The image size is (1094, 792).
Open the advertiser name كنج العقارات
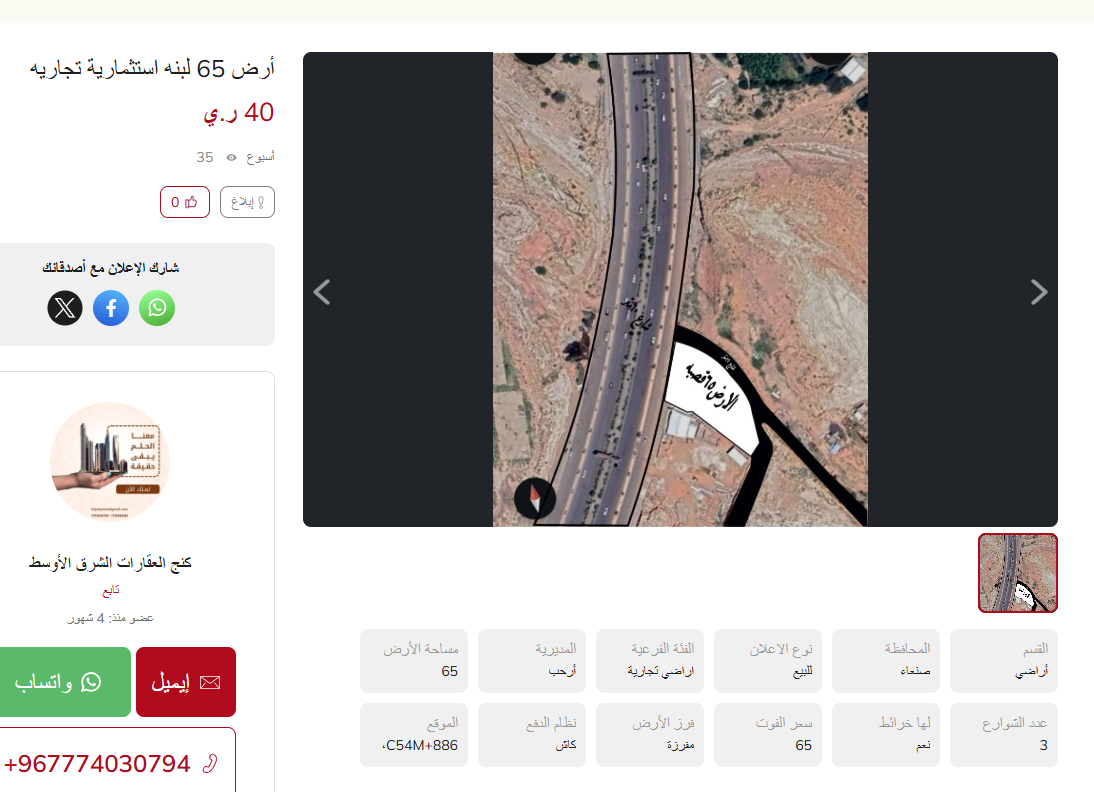click(110, 562)
